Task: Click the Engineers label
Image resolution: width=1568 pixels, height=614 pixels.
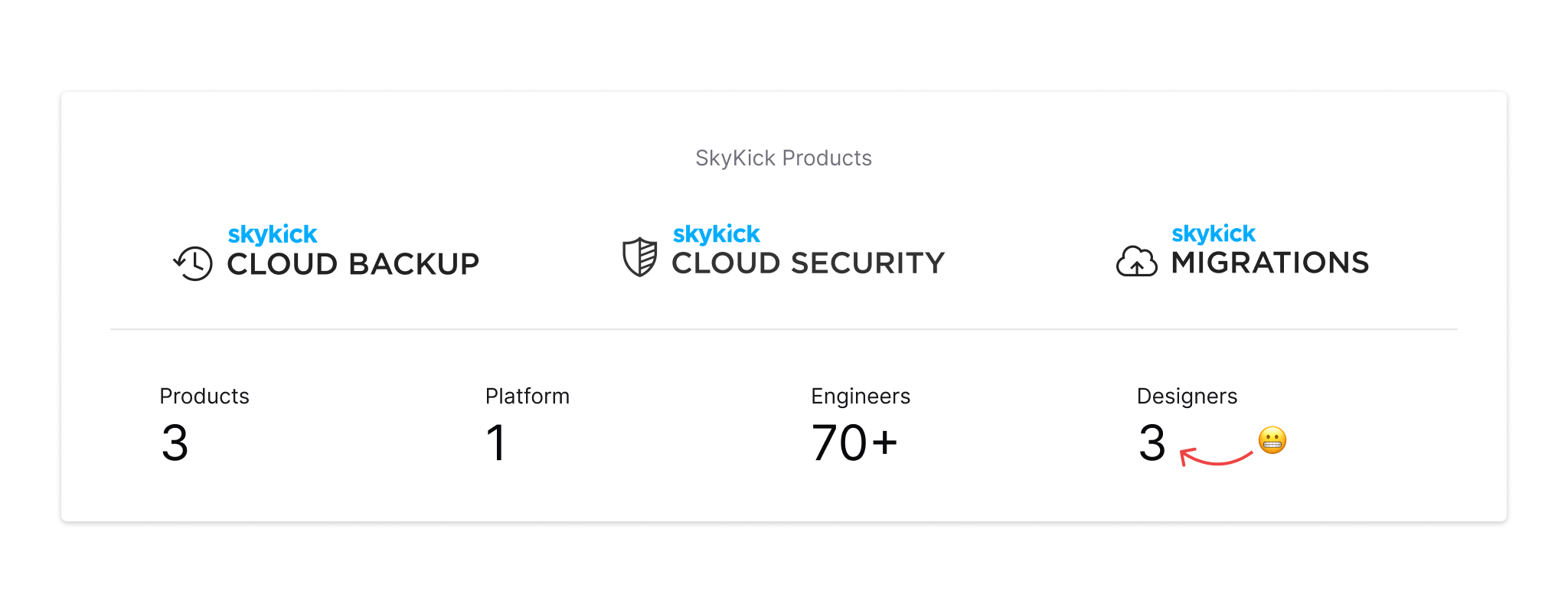Action: [x=861, y=396]
